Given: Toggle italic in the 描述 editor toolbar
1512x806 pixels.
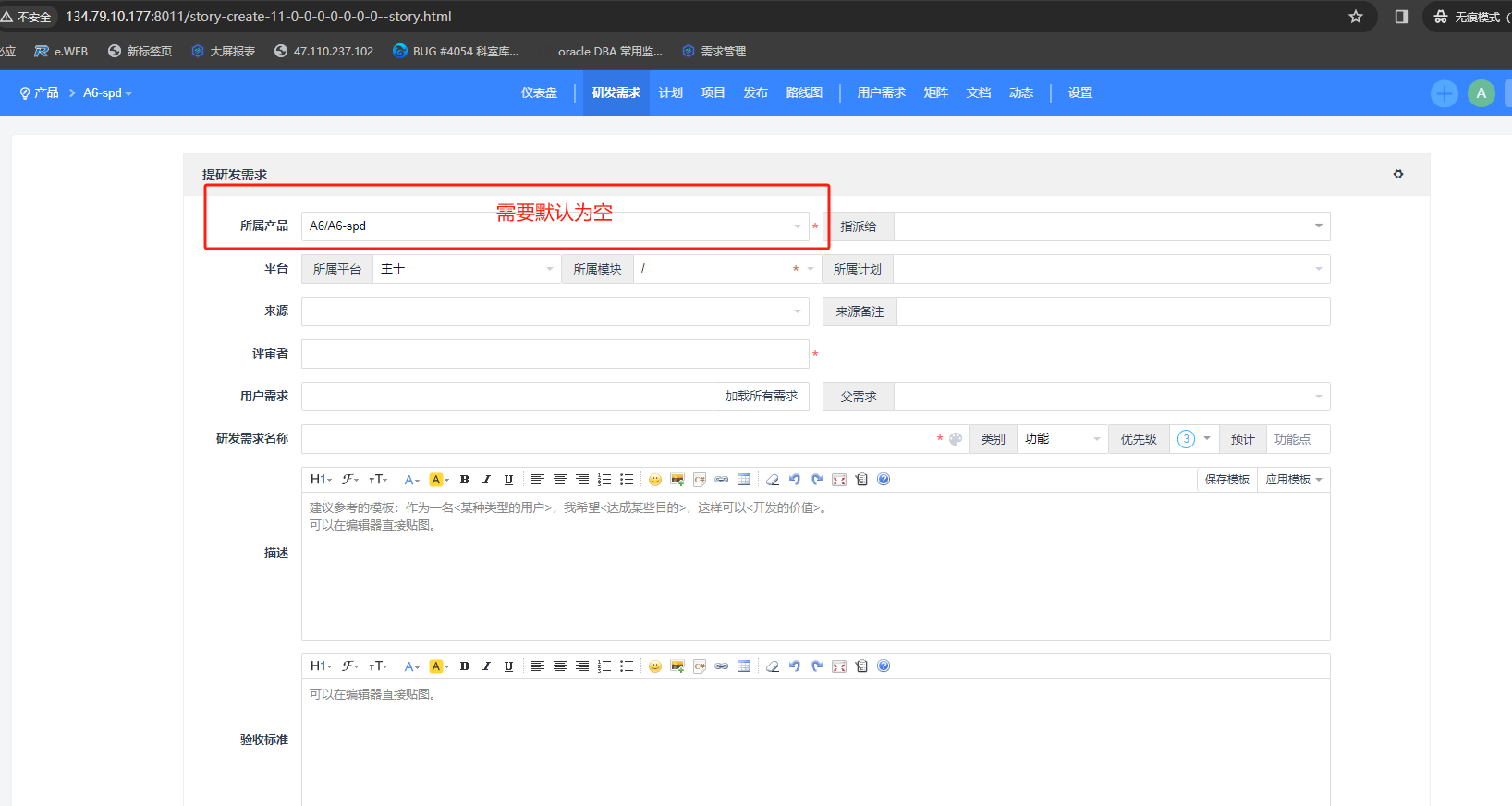Looking at the screenshot, I should [x=486, y=480].
